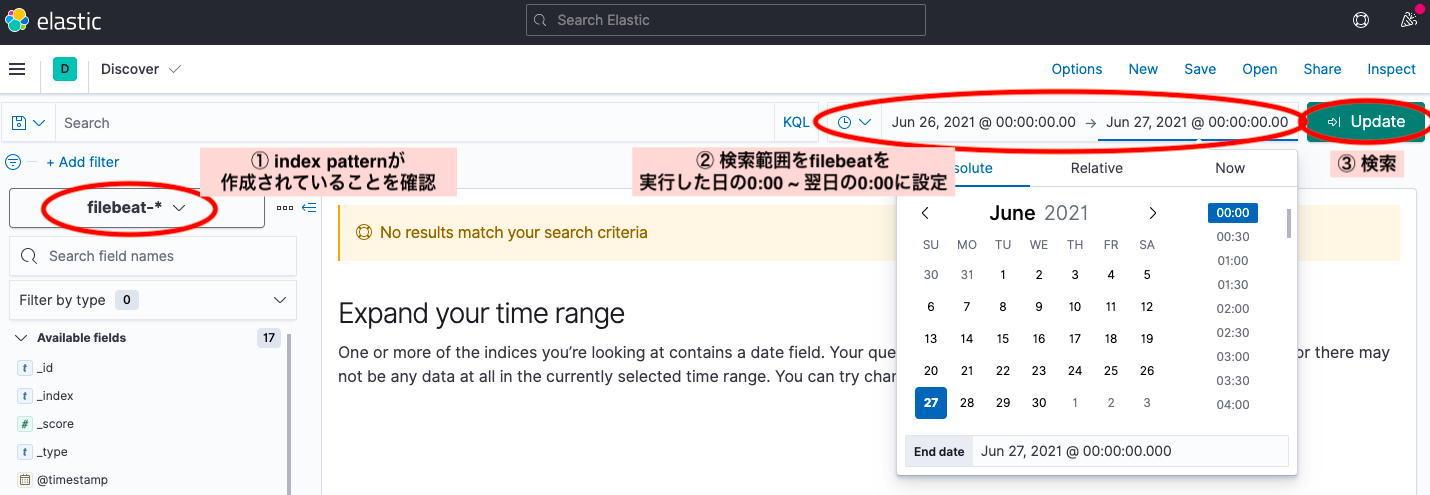The width and height of the screenshot is (1430, 495).
Task: Open the help menu lifebuoy icon
Action: pos(1360,20)
